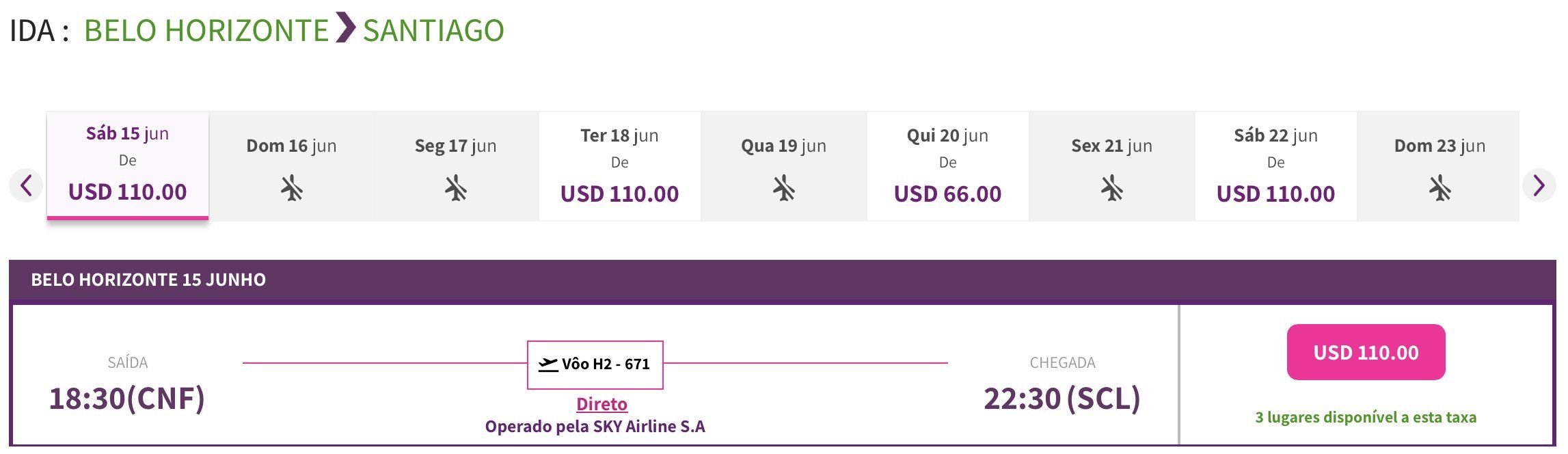Click the Vôo H2 - 671 flight box
The height and width of the screenshot is (454, 1568).
595,364
